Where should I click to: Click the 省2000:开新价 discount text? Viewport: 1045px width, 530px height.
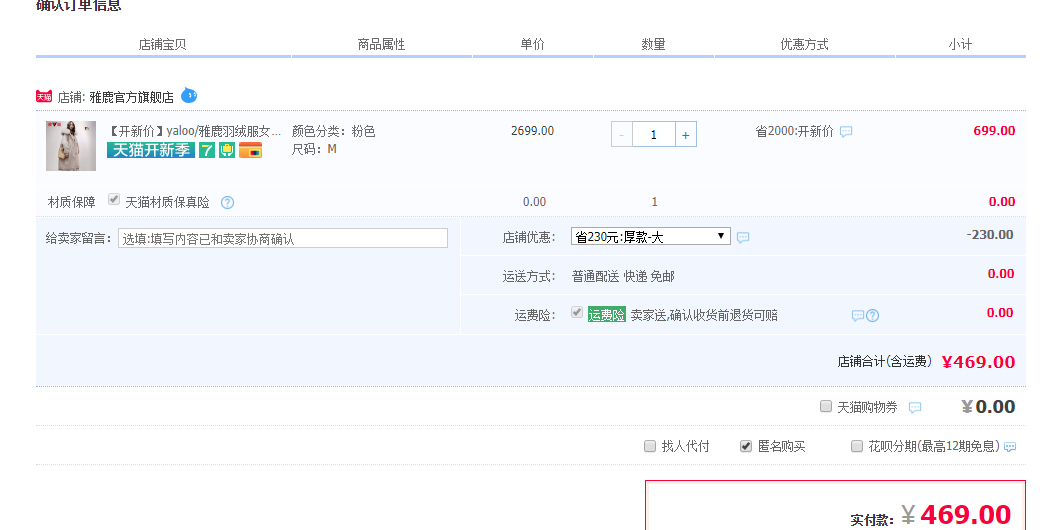[x=794, y=131]
